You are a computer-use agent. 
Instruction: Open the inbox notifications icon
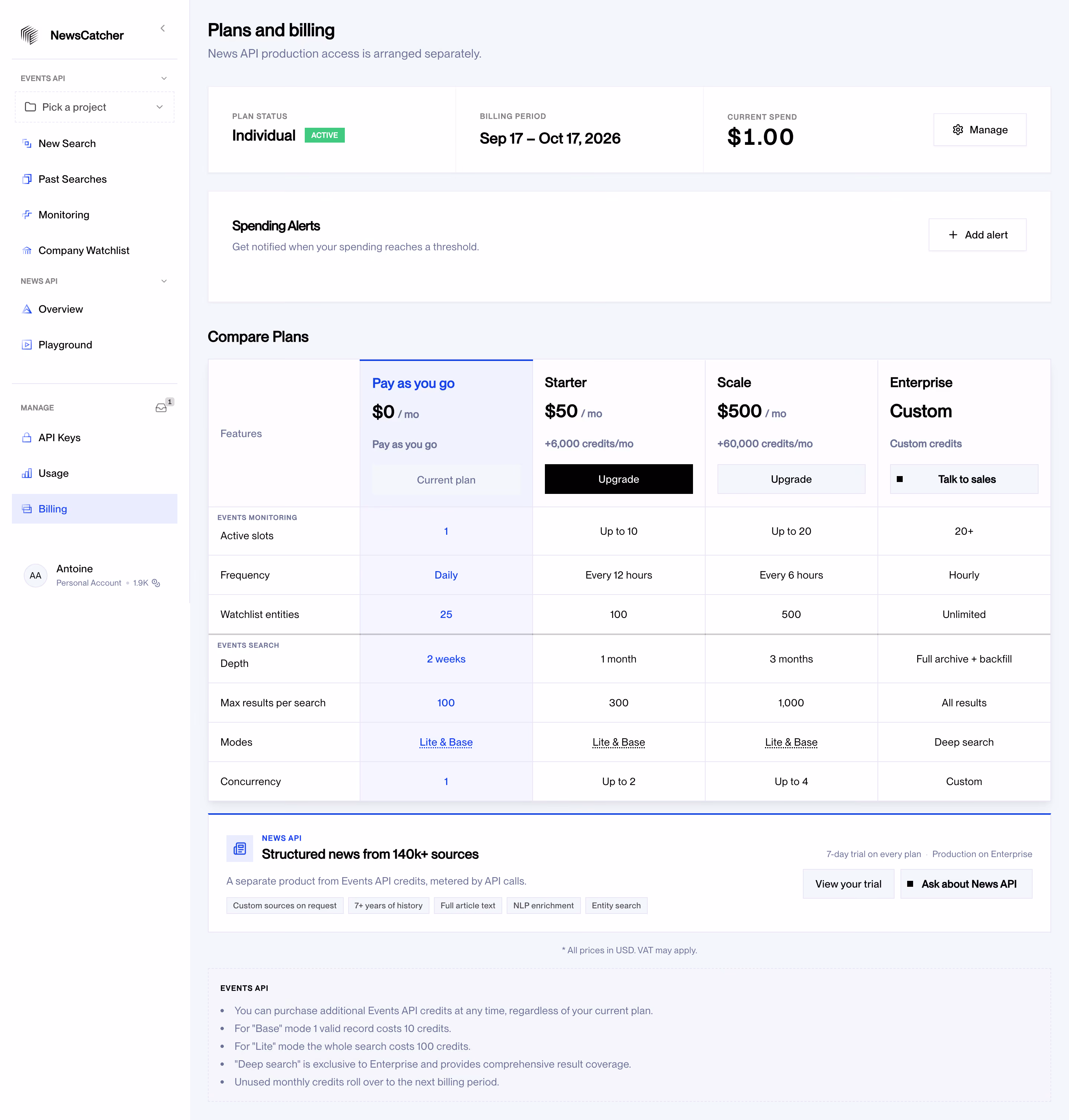point(161,407)
